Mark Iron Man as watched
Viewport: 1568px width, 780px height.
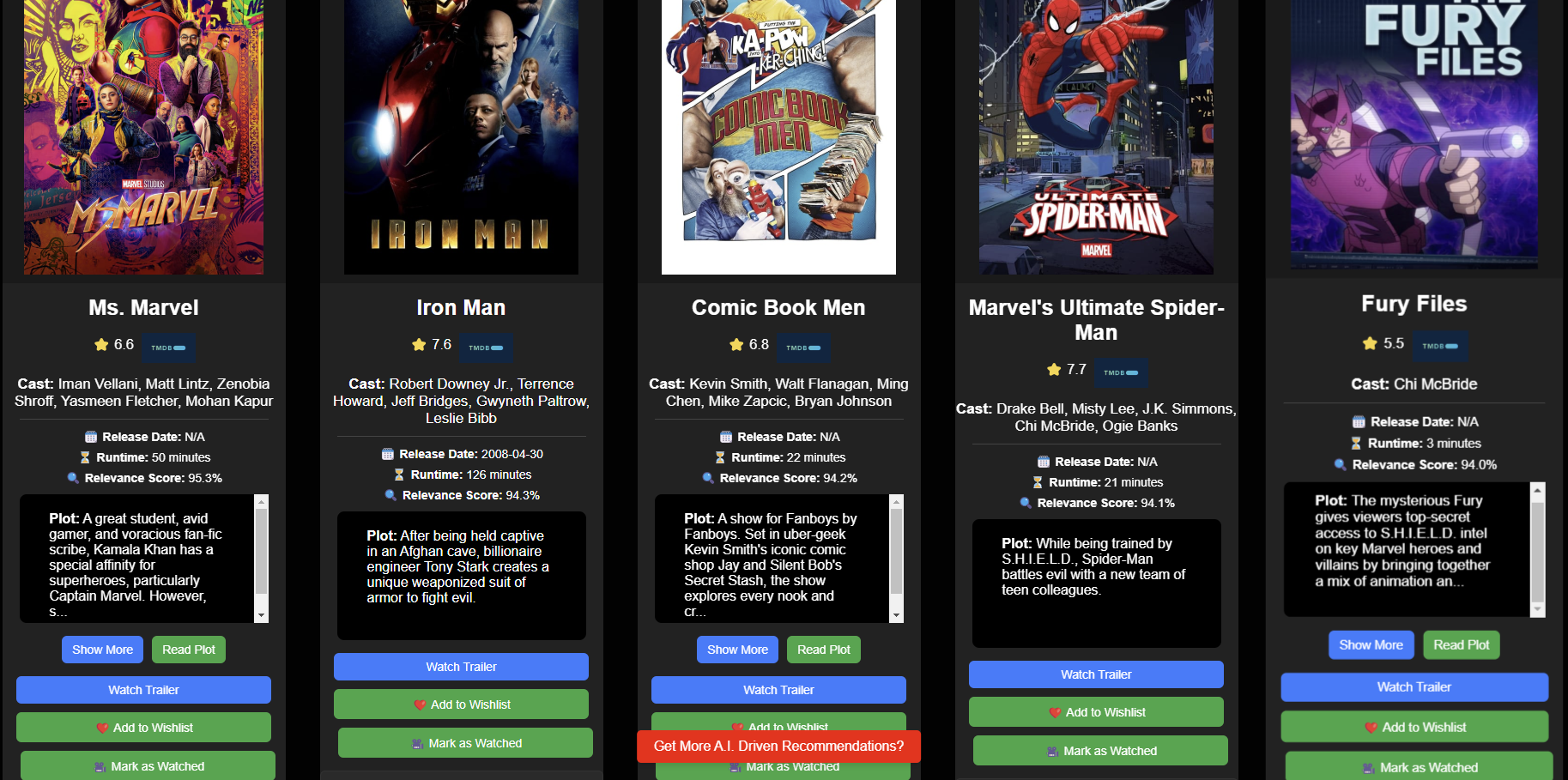(x=465, y=743)
